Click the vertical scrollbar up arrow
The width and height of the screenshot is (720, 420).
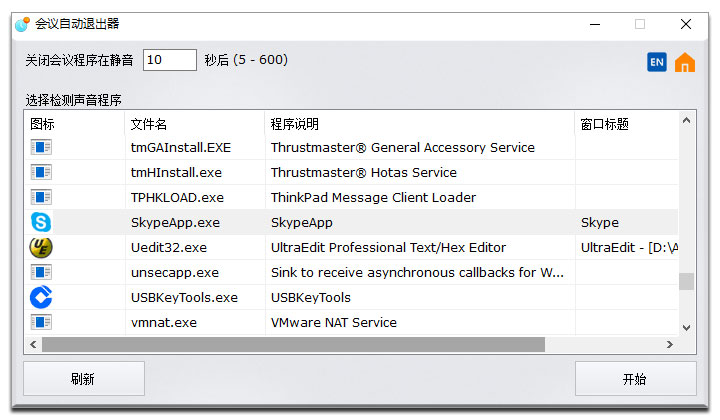(x=686, y=121)
